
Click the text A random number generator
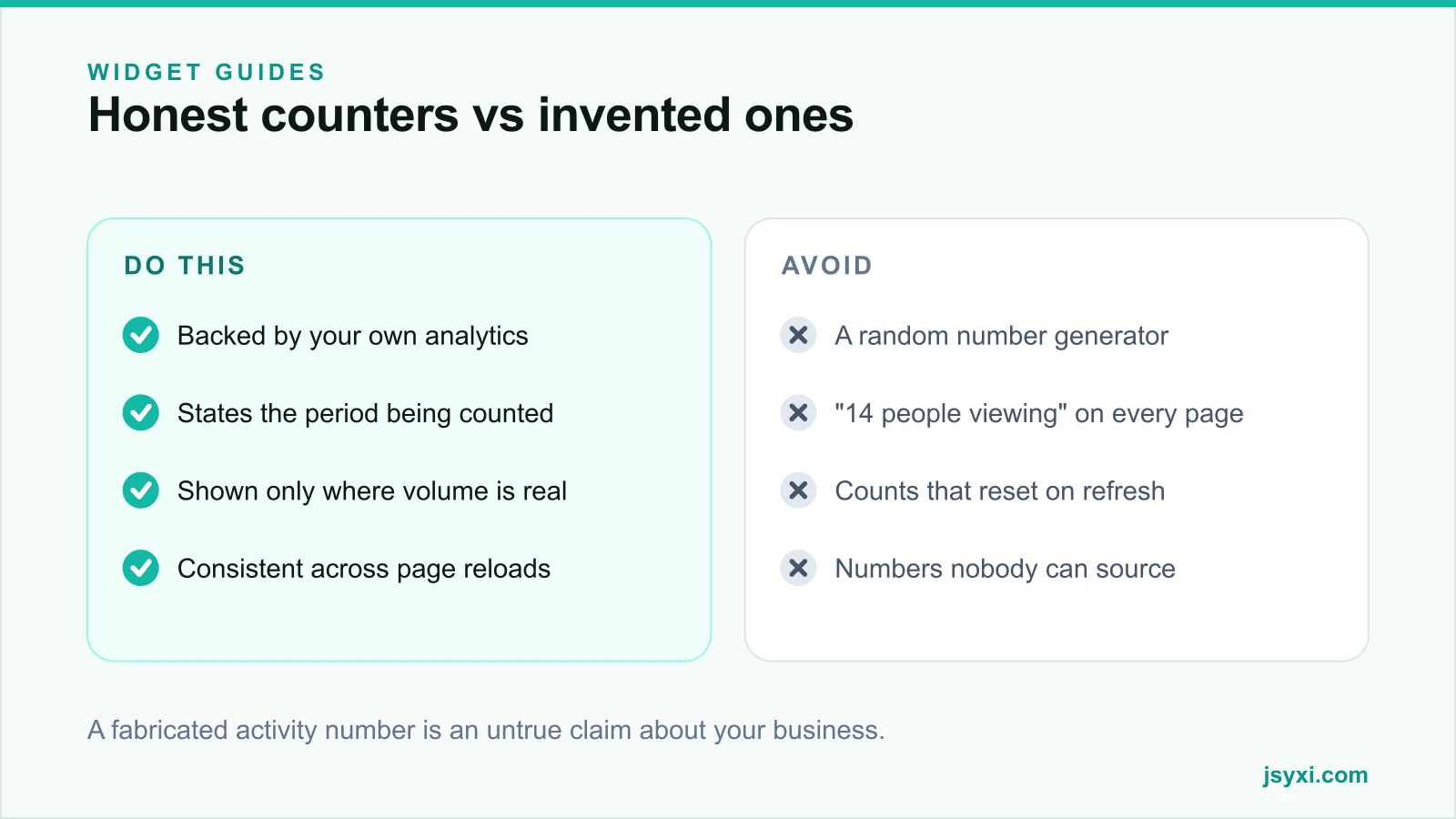(1001, 336)
